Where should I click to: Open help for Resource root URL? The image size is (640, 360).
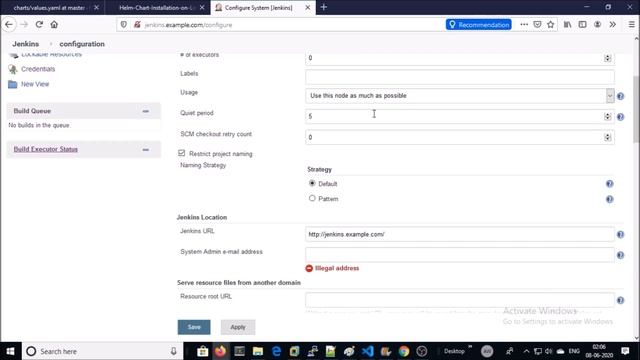coord(620,300)
